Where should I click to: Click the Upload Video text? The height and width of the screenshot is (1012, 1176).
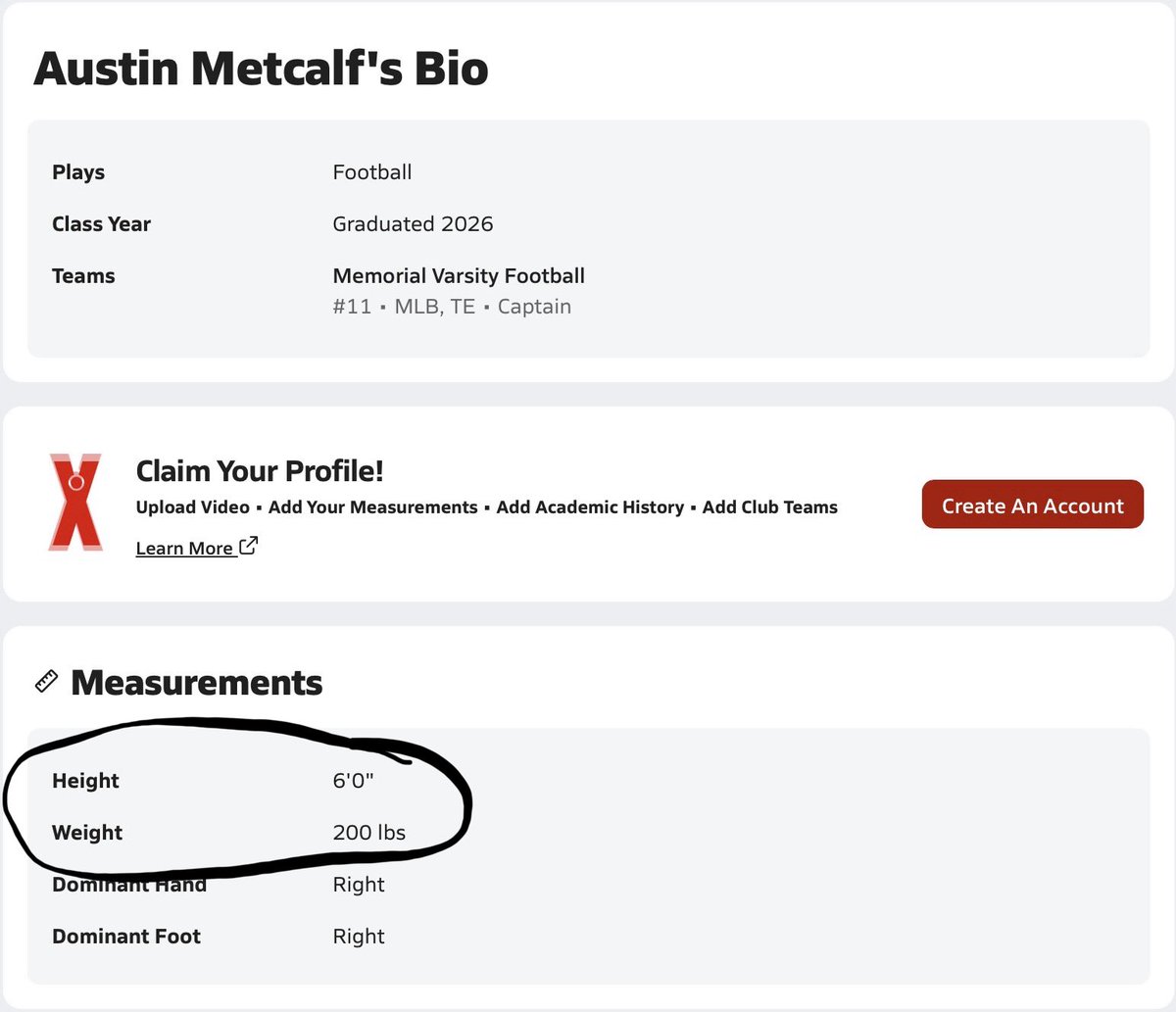tap(193, 507)
